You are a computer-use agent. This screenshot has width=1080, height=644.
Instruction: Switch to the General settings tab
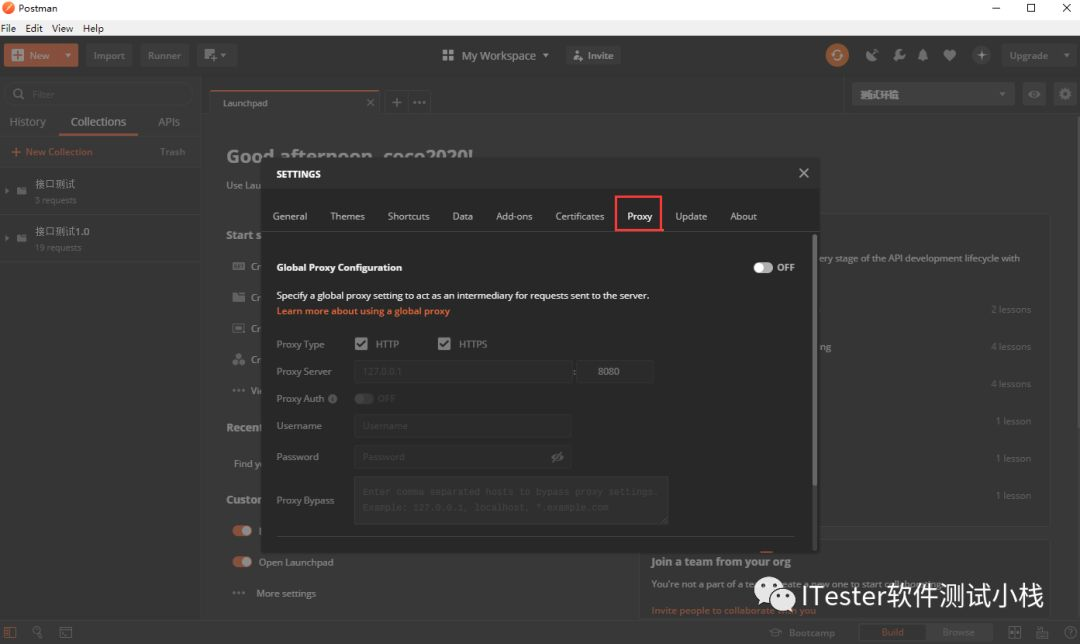290,216
